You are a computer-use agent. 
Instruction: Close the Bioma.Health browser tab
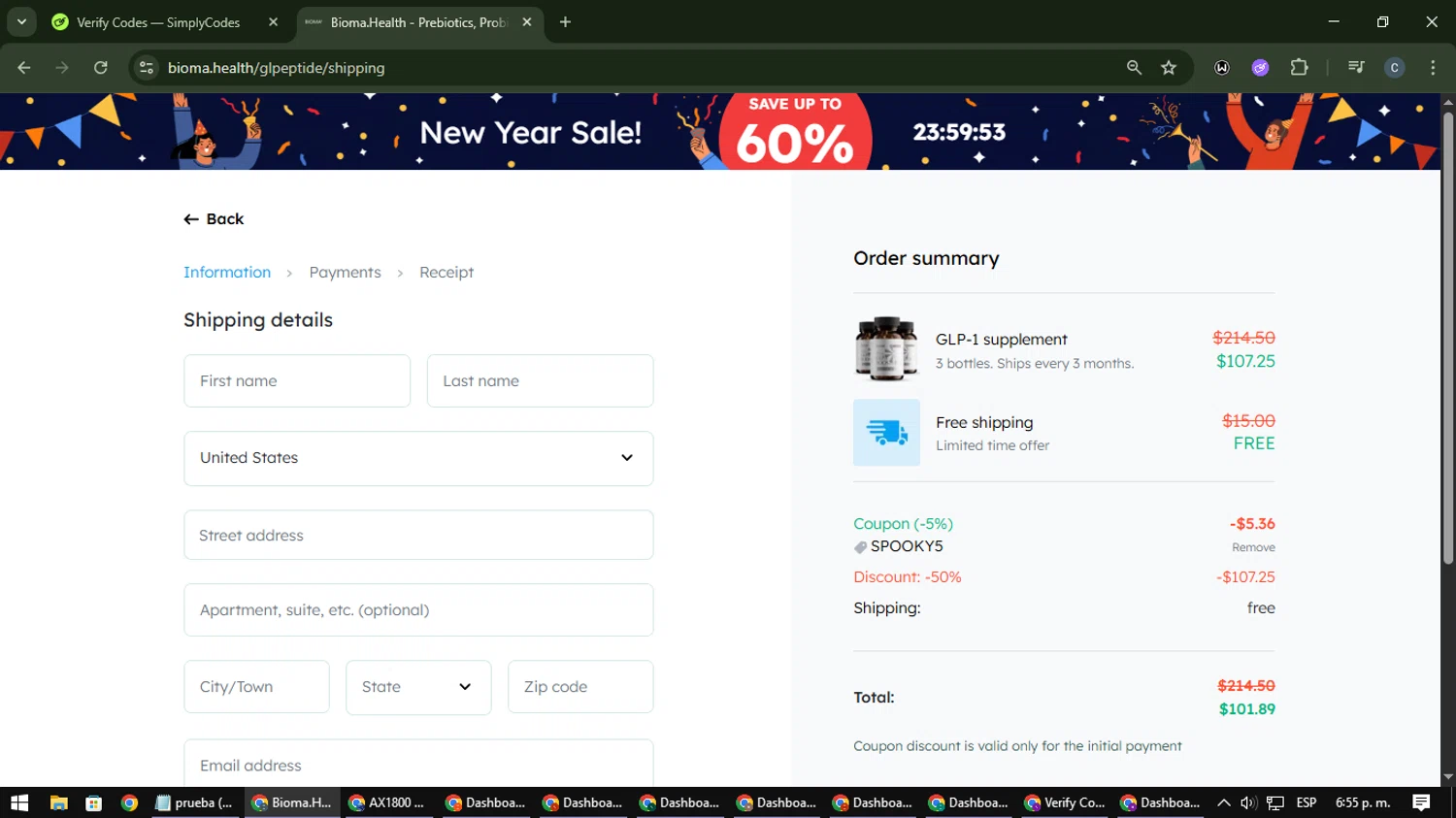point(527,22)
